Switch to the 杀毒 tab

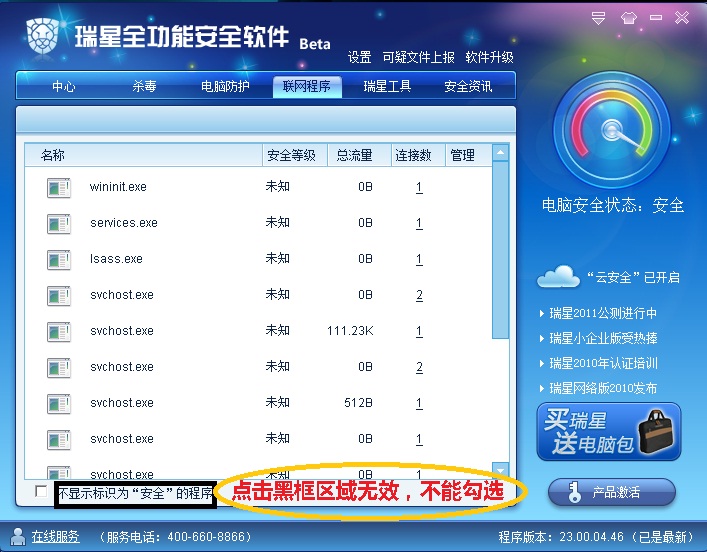tap(144, 86)
